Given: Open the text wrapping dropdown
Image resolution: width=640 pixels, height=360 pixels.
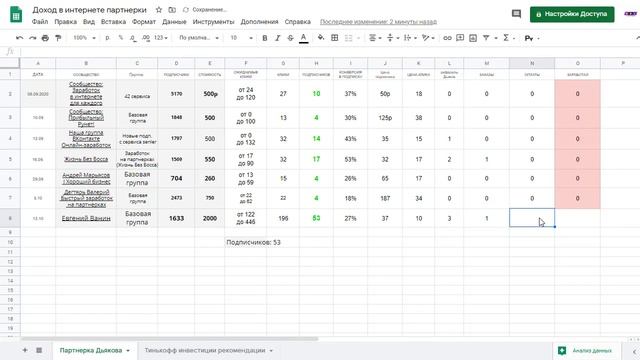Looking at the screenshot, I should [x=410, y=38].
